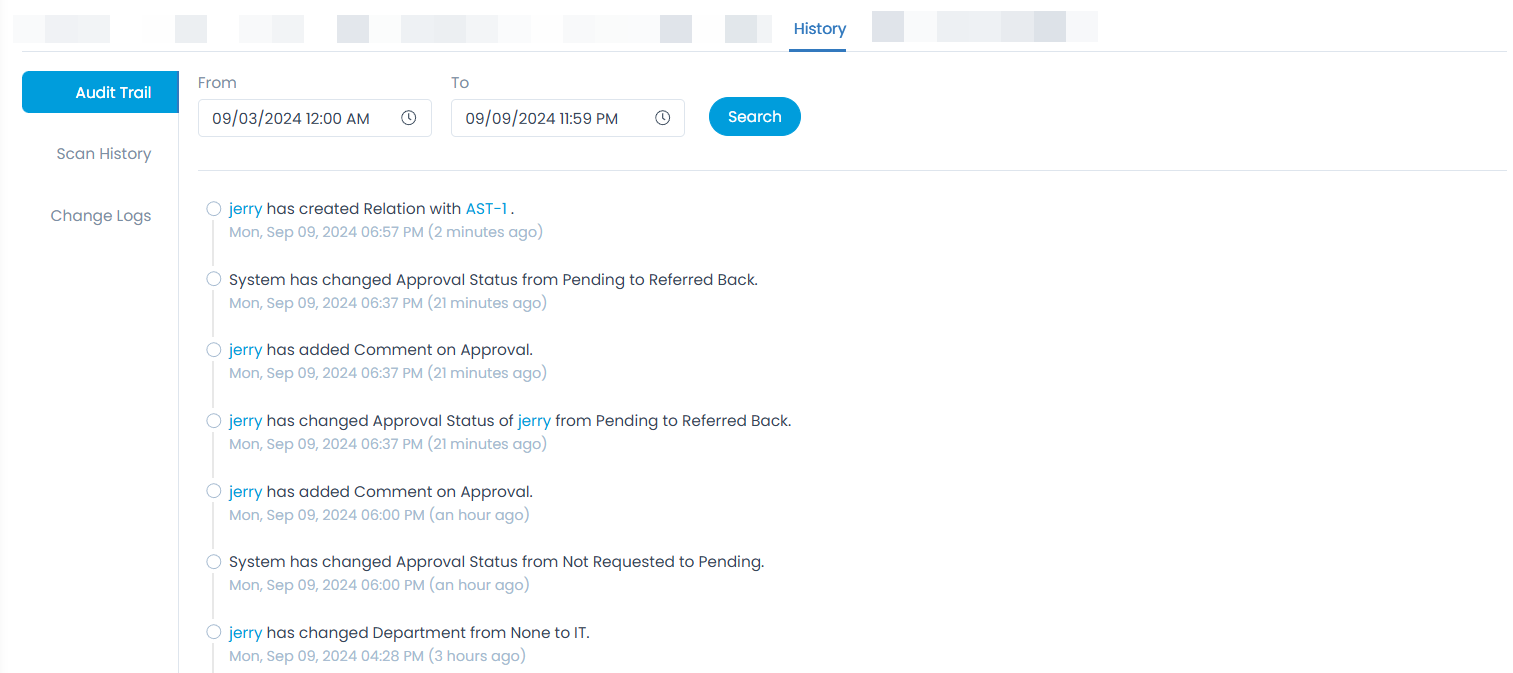The image size is (1513, 673).
Task: Click jerry in the Approval Status change entry
Action: (245, 420)
